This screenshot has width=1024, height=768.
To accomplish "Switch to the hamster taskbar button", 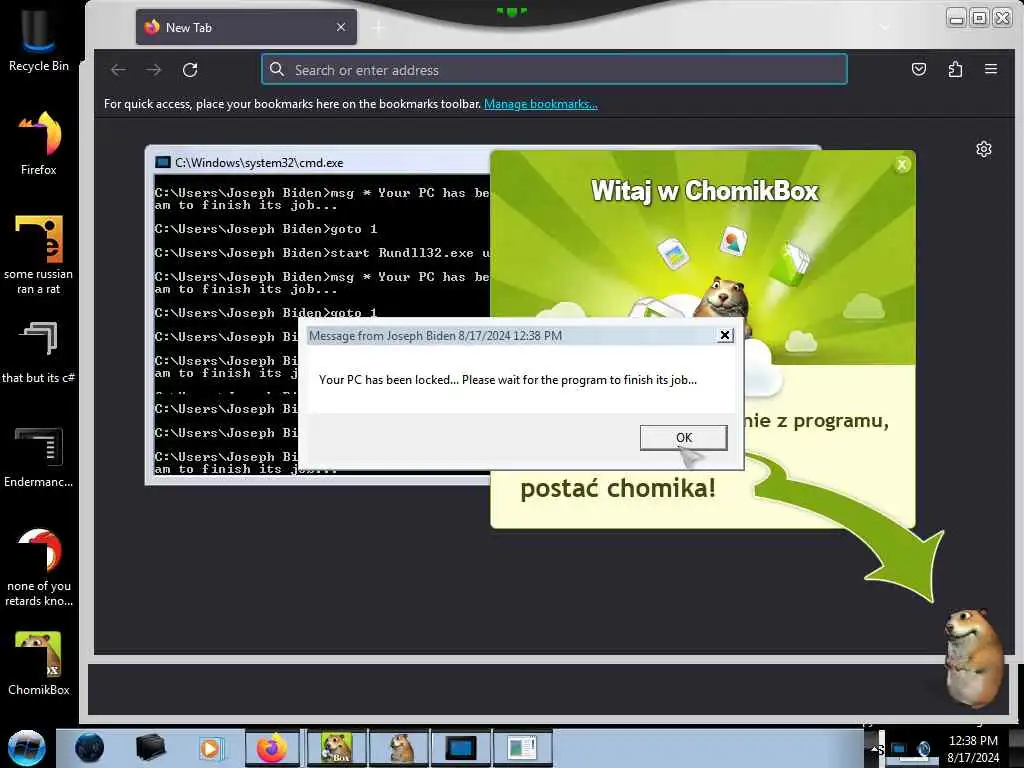I will (x=400, y=748).
